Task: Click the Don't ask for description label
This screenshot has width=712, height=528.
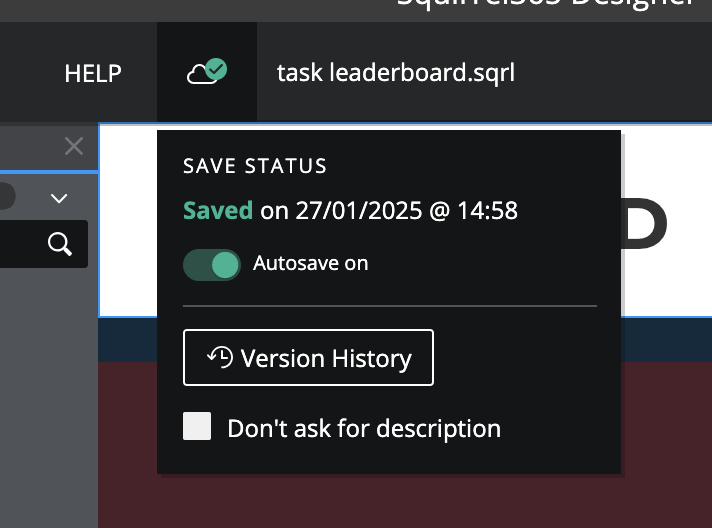Action: click(364, 429)
